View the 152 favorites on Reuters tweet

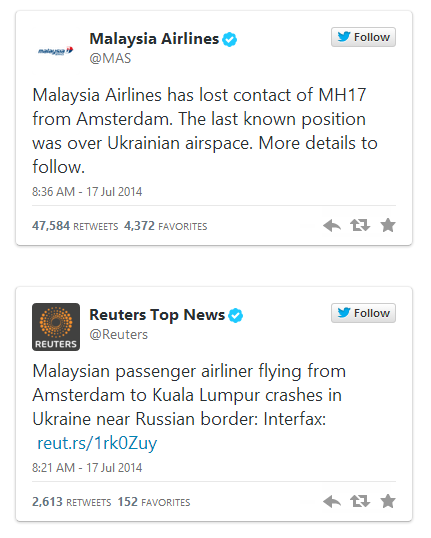[x=154, y=502]
